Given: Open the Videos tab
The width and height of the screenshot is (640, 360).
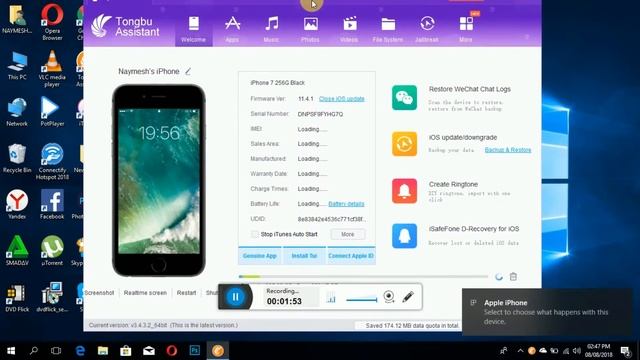Looking at the screenshot, I should point(349,29).
